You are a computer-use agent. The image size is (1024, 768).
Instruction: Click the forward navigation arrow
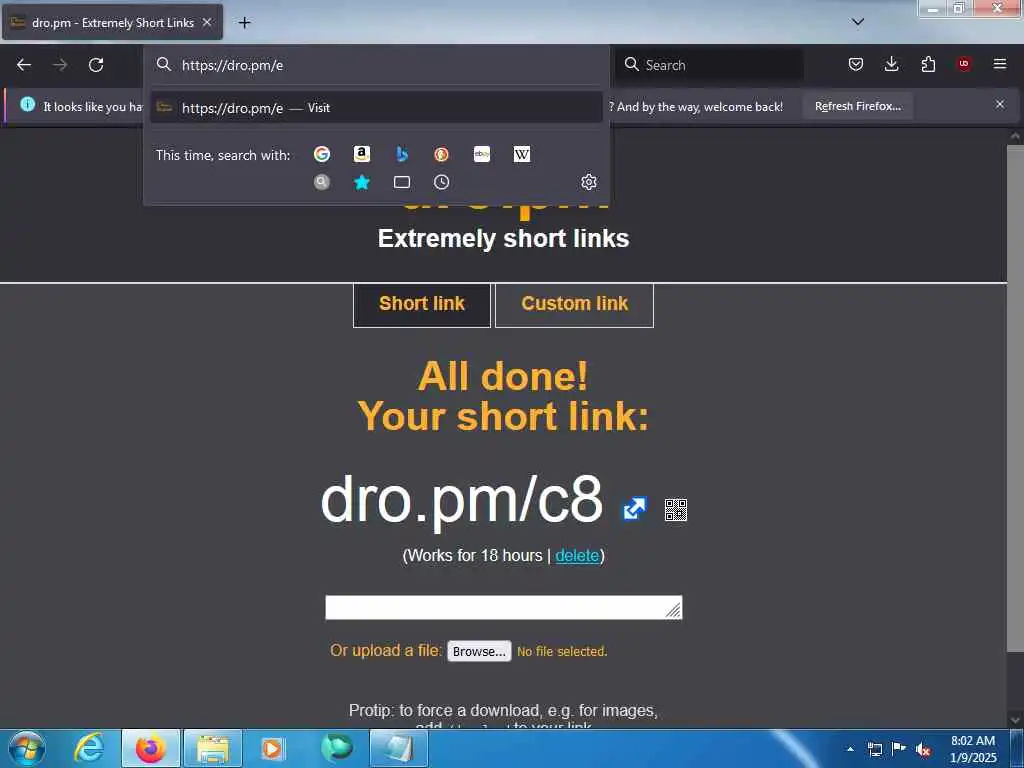[x=60, y=65]
